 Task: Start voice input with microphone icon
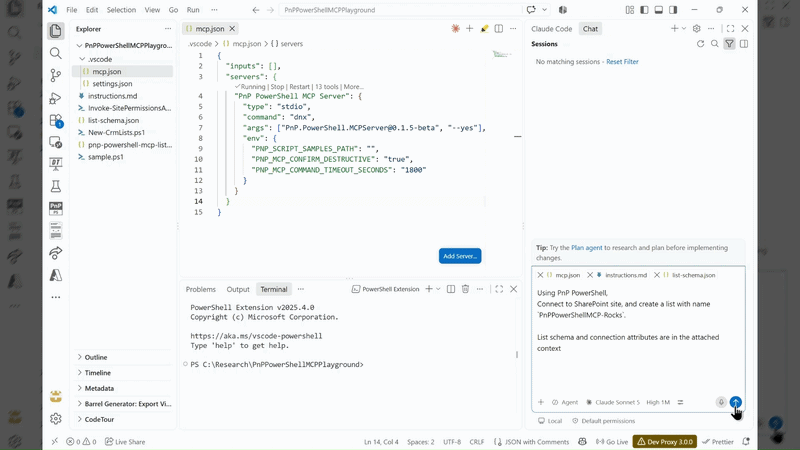(x=721, y=402)
